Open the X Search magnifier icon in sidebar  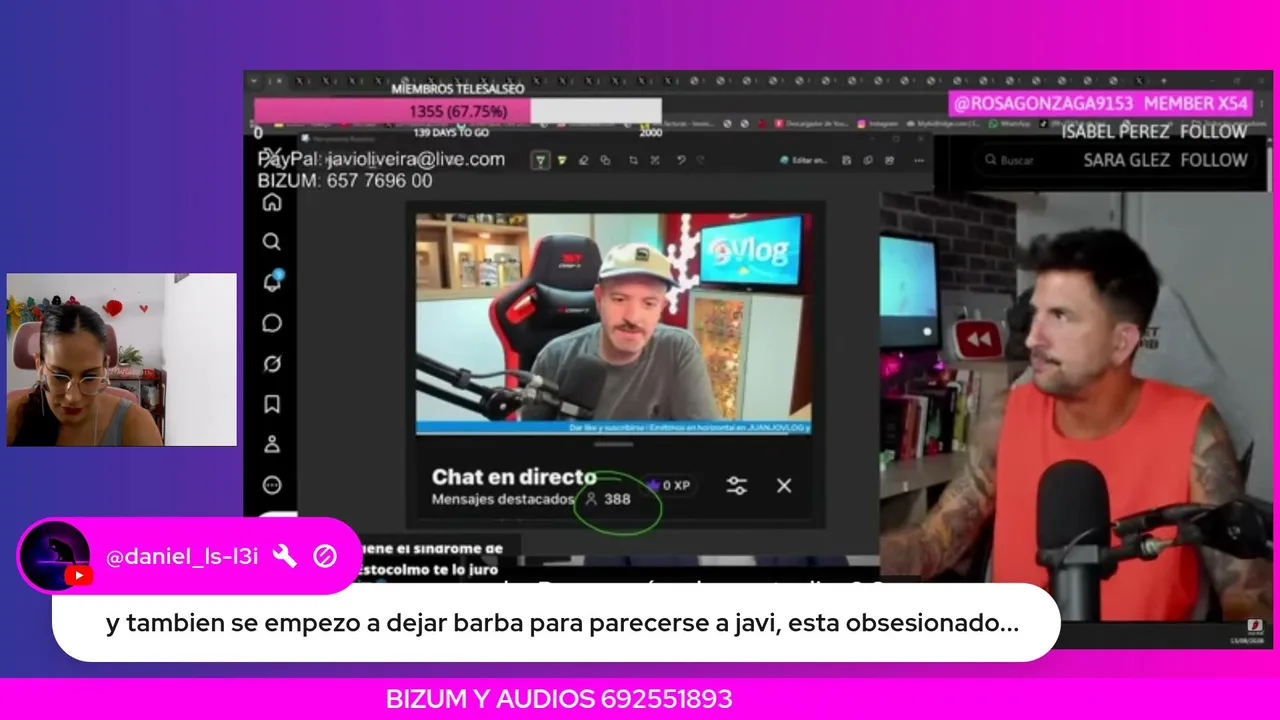[x=272, y=242]
